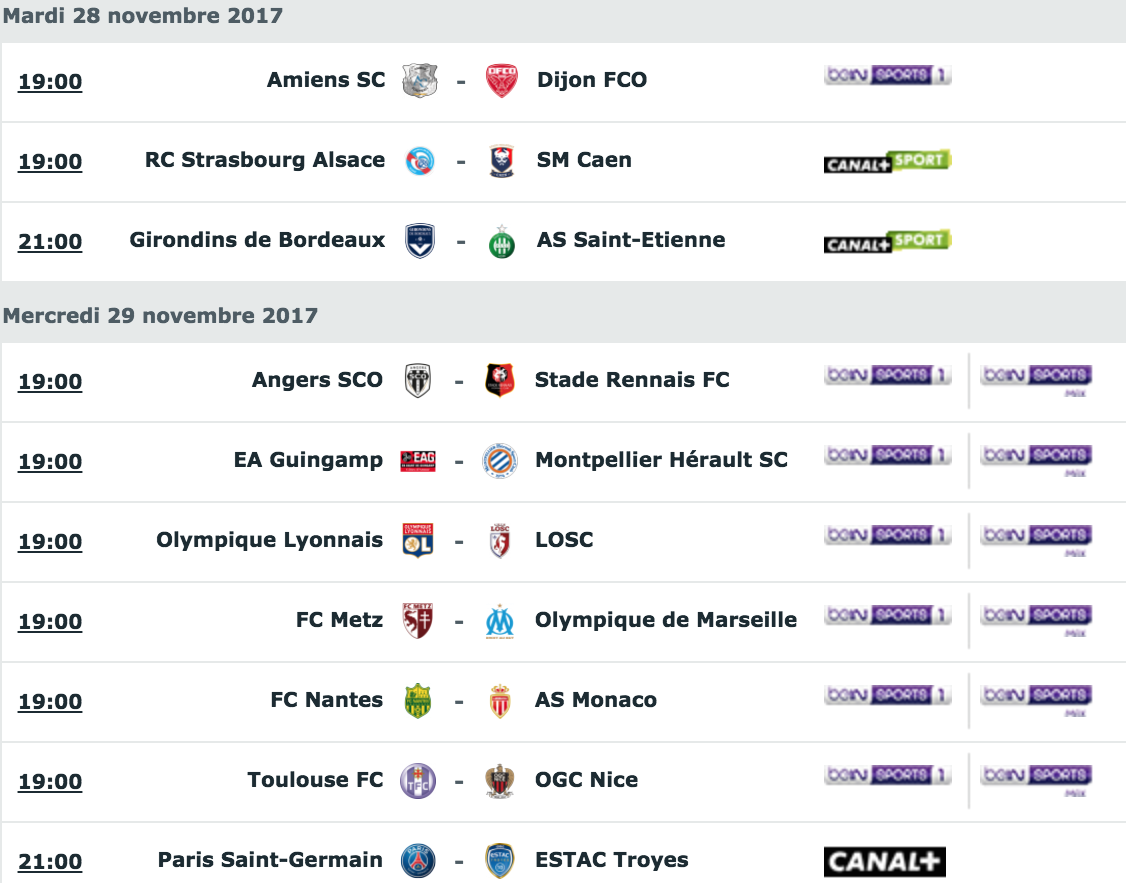Select the Olympique Lyonnais OL logo
Viewport: 1126px width, 883px height.
pos(418,541)
